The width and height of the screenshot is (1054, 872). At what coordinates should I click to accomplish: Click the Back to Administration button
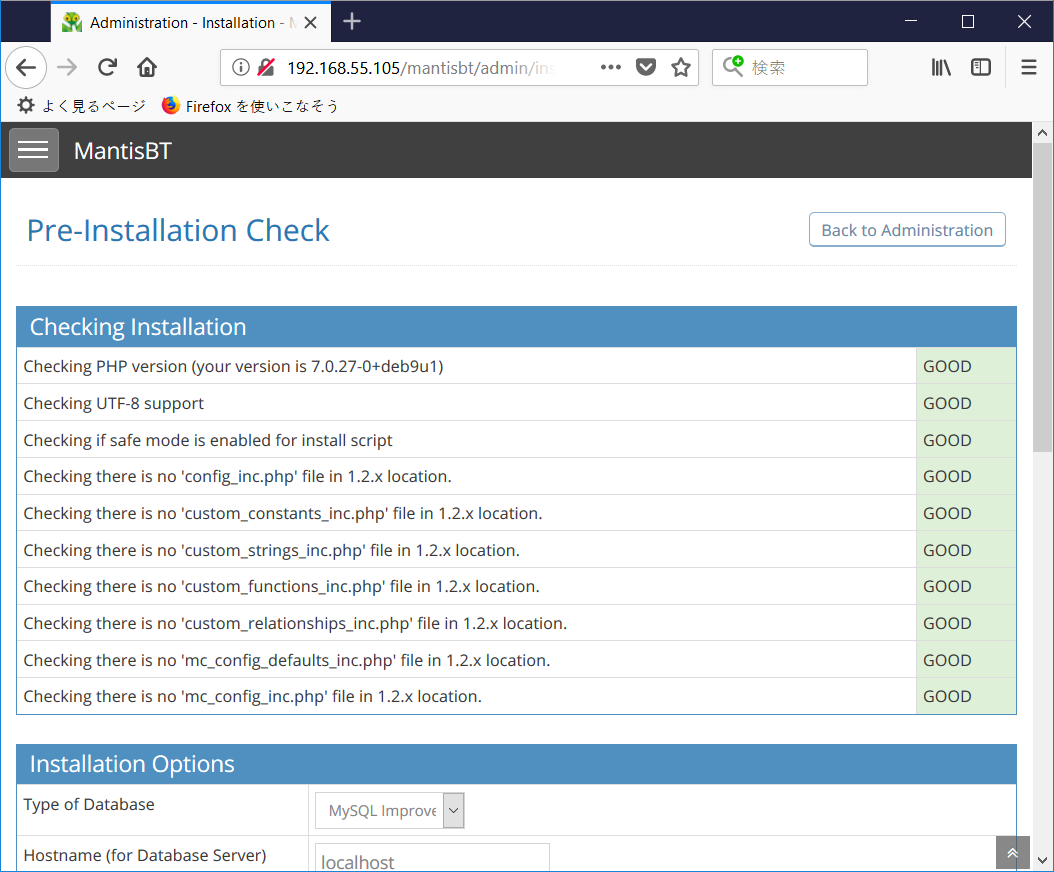pos(906,229)
